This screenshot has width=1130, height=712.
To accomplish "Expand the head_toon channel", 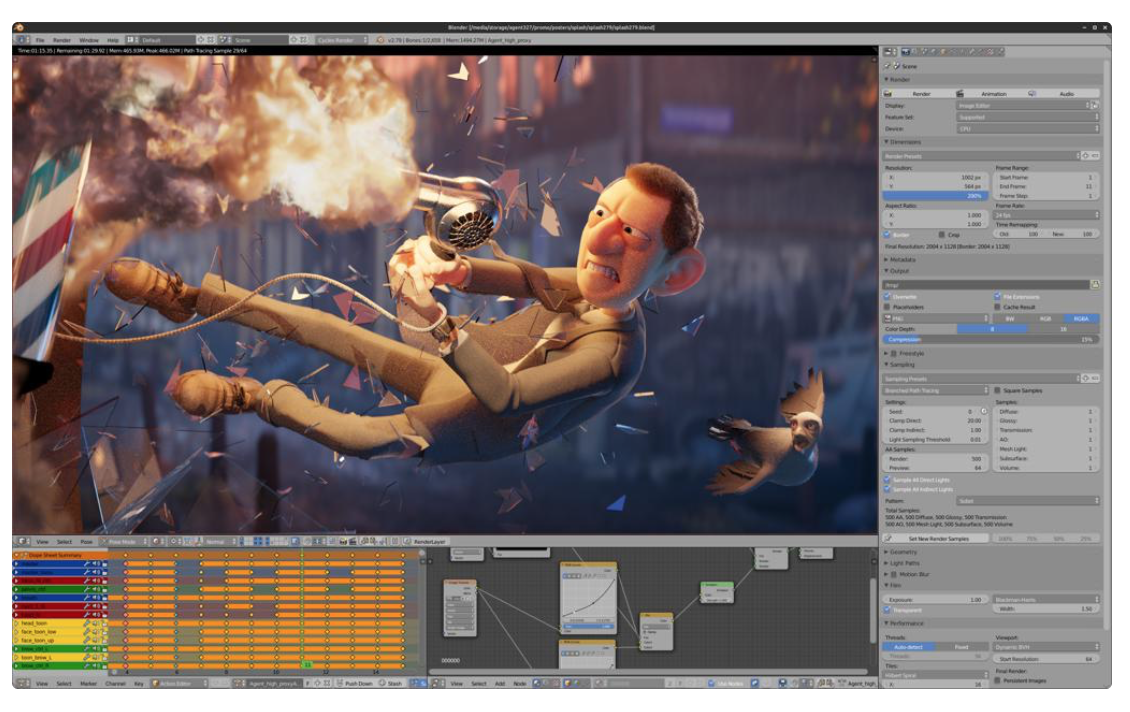I will point(17,623).
